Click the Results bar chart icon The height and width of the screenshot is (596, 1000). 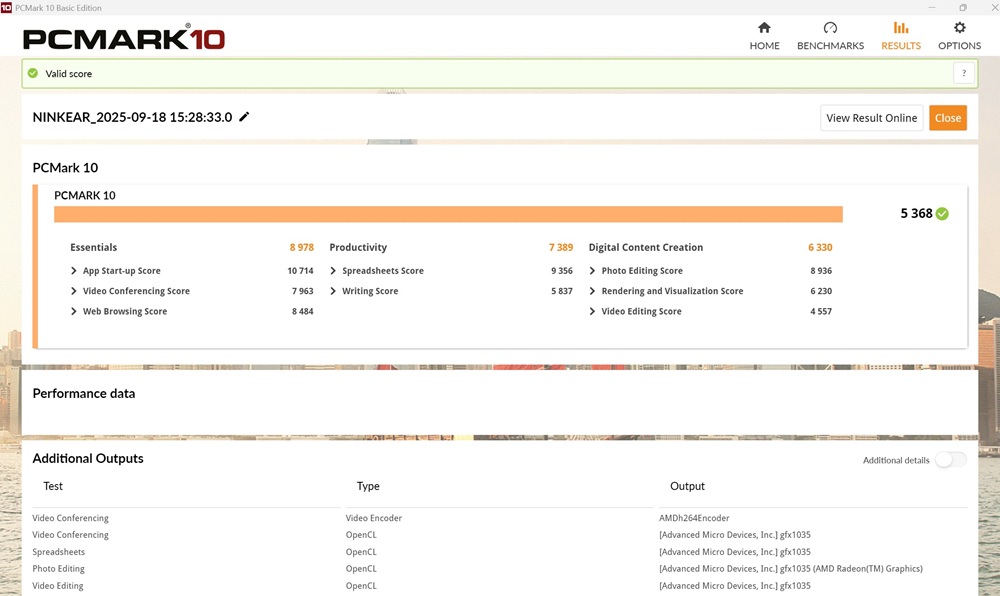[x=900, y=28]
